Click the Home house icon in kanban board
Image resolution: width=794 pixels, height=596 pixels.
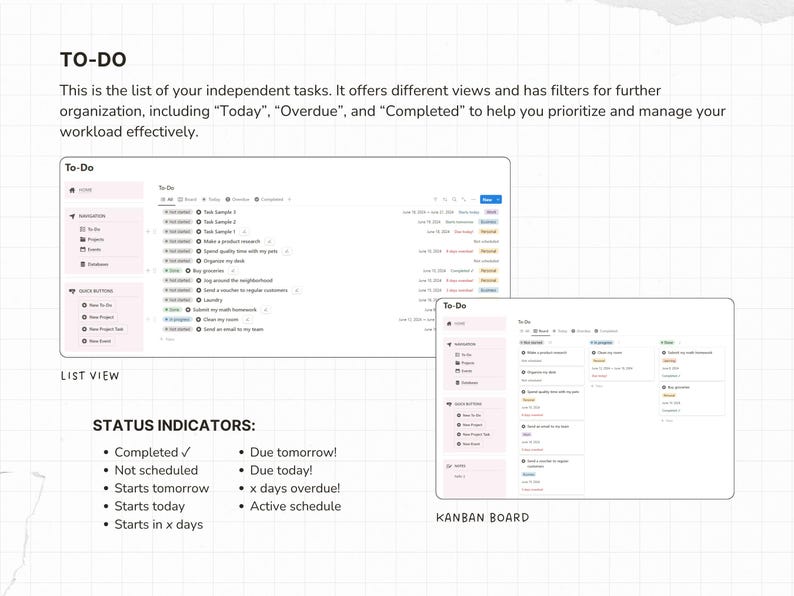click(449, 324)
